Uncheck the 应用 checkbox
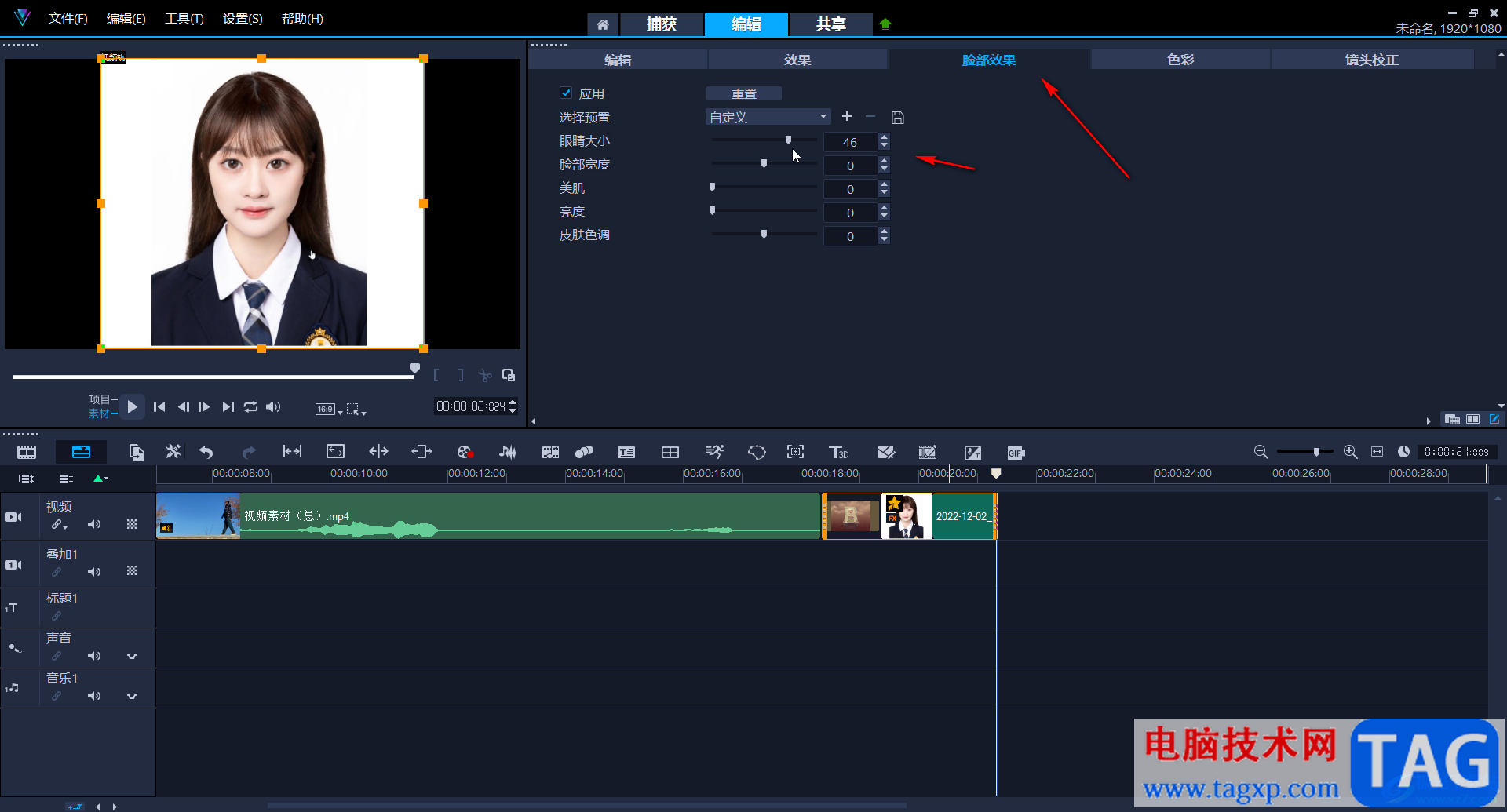The image size is (1507, 812). (x=566, y=93)
